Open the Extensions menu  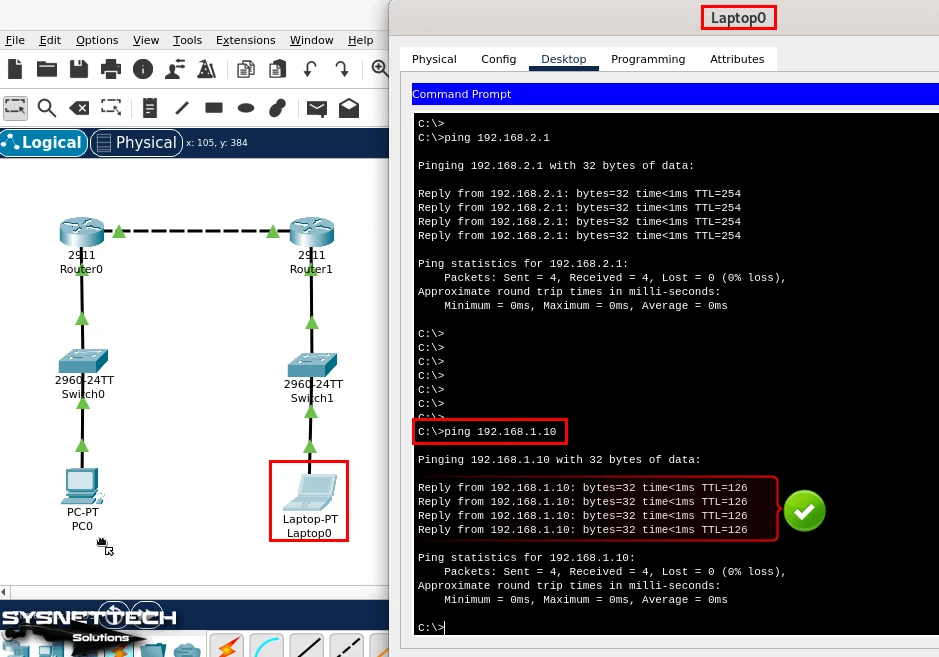(245, 40)
